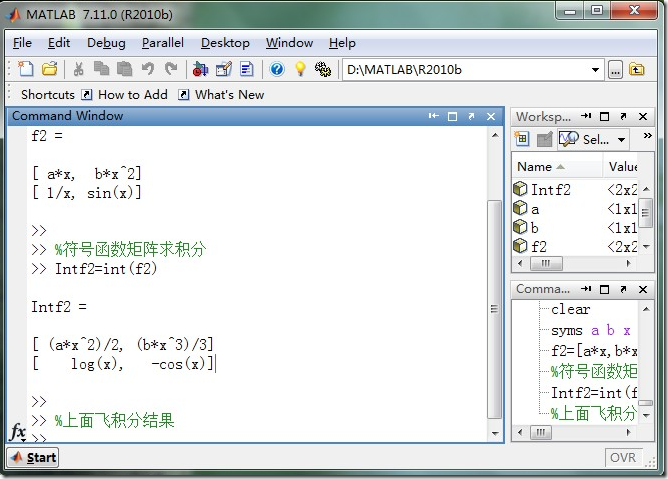Open Simulink library icon
This screenshot has height=479, width=668.
(x=200, y=69)
